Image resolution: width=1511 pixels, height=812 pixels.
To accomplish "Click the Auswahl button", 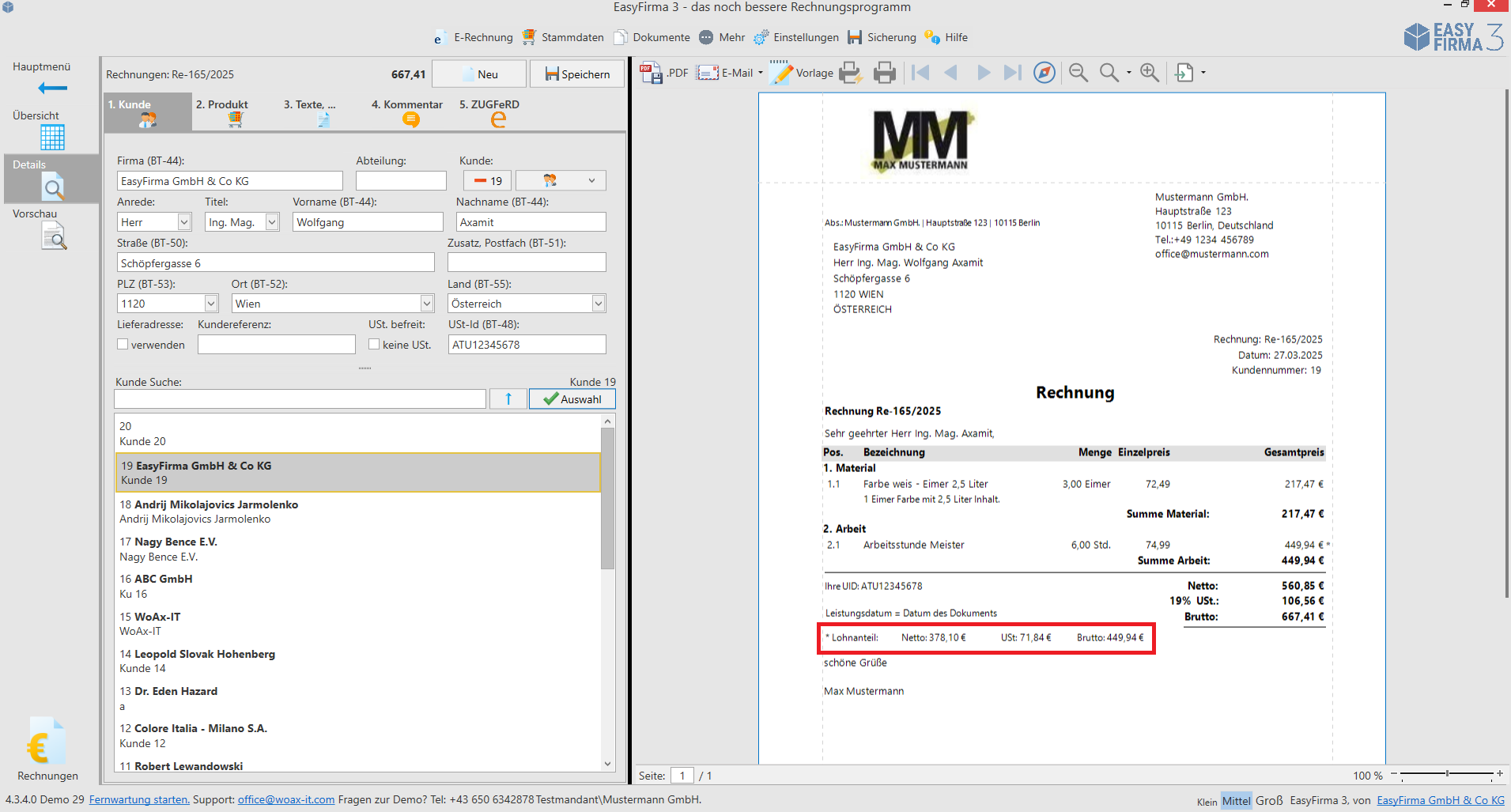I will 572,399.
